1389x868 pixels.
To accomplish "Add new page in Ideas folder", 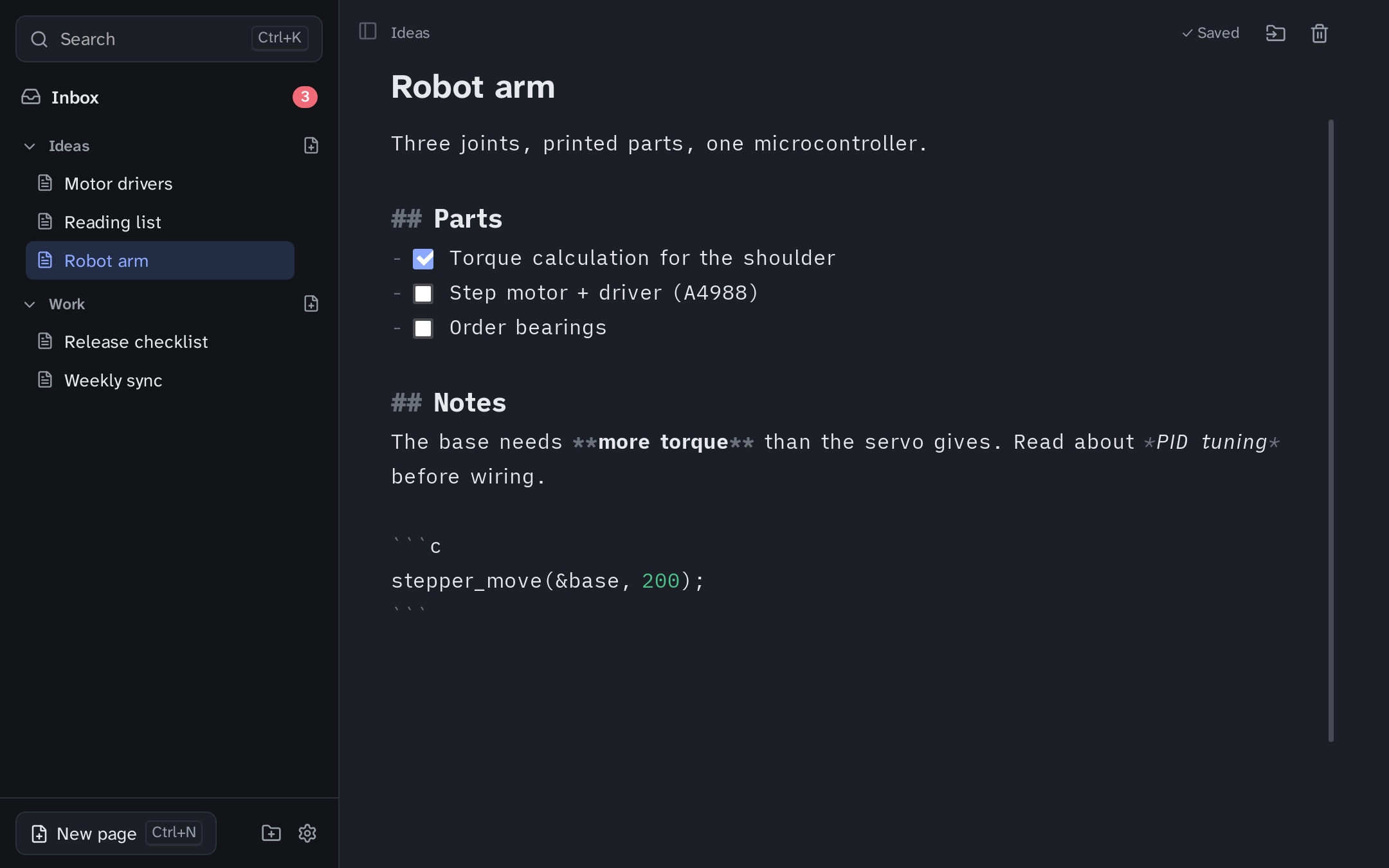I will click(311, 146).
